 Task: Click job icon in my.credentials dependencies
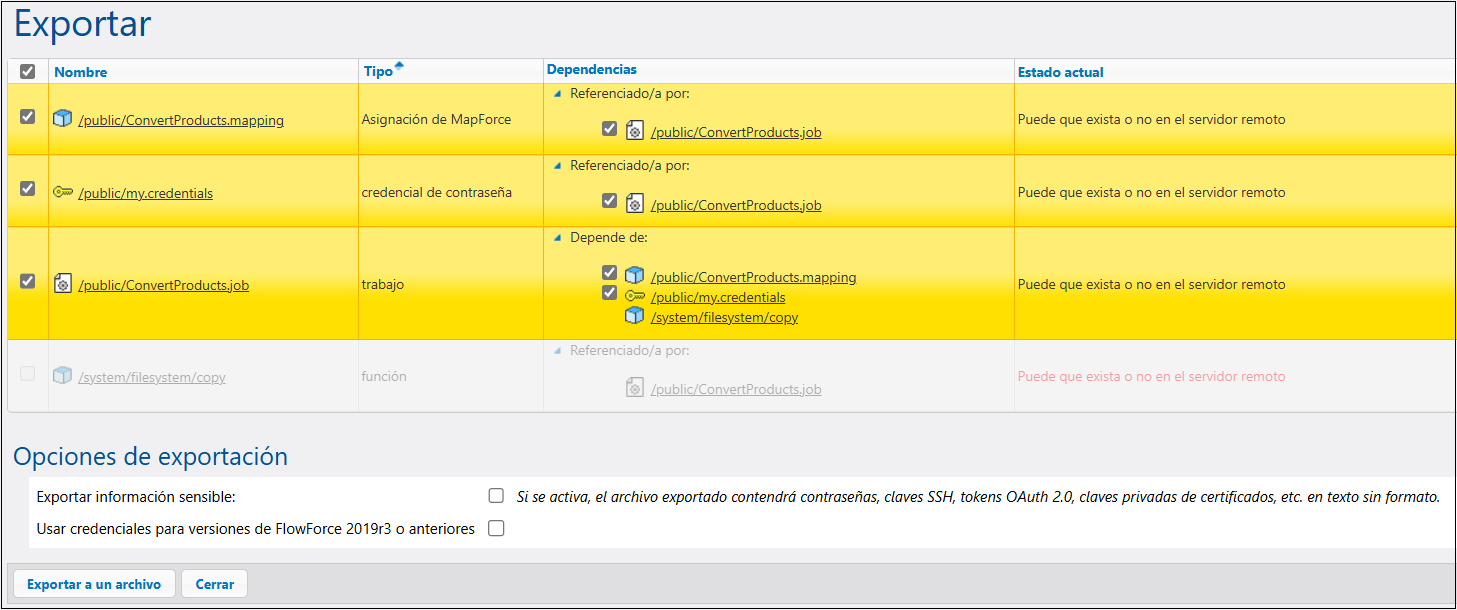click(634, 204)
